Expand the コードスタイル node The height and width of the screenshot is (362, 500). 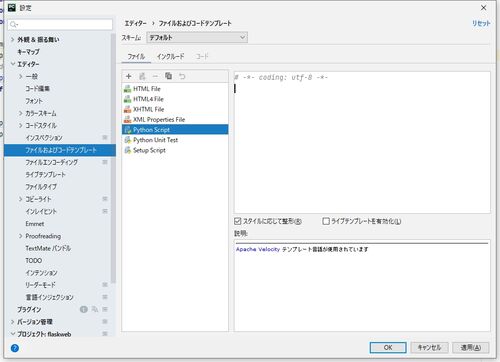tap(21, 125)
